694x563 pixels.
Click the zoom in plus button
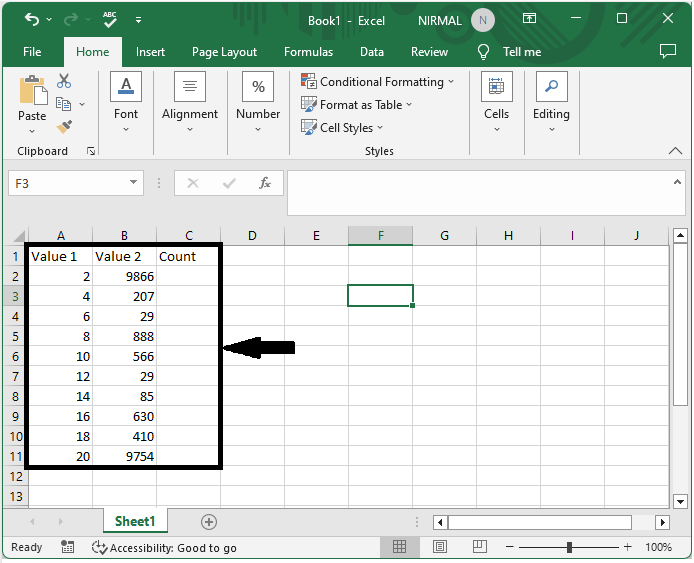pos(628,547)
